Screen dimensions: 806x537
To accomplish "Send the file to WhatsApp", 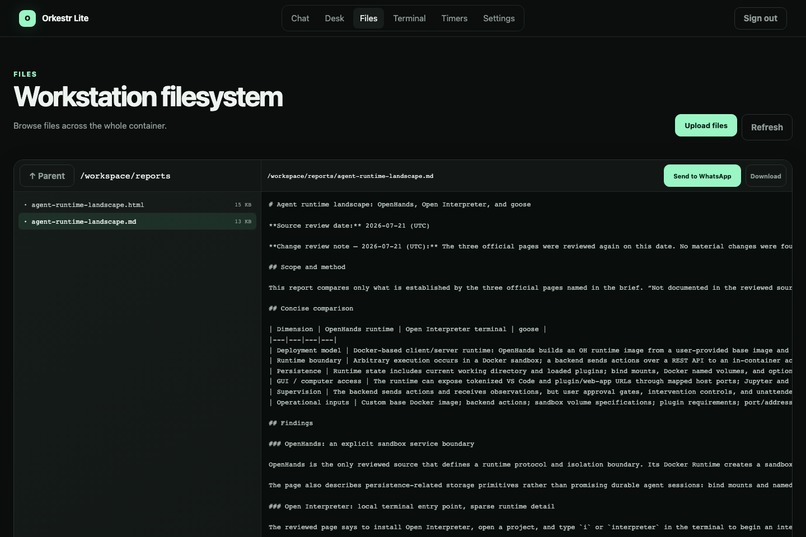I will pyautogui.click(x=702, y=176).
